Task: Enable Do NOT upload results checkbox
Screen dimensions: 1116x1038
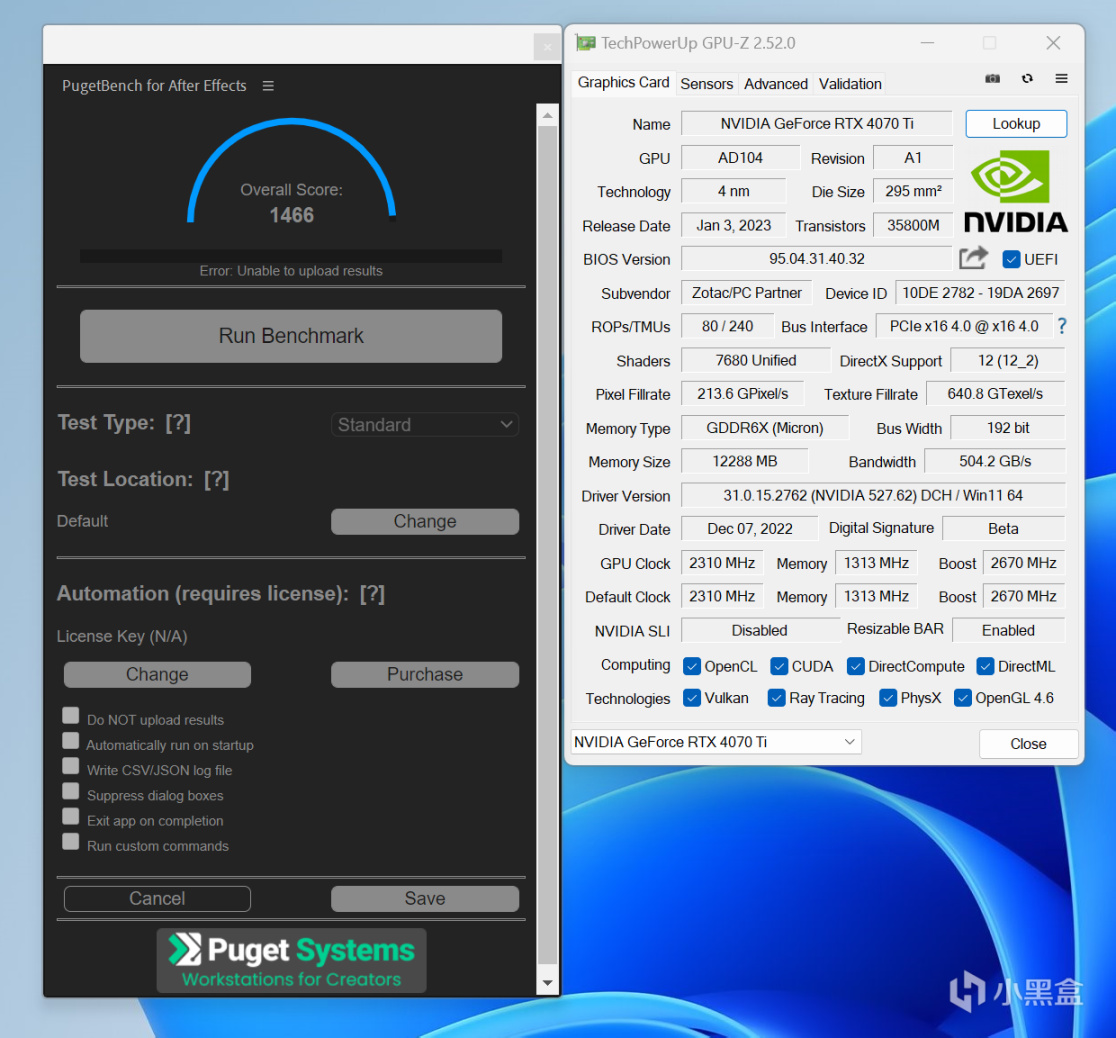Action: (70, 715)
